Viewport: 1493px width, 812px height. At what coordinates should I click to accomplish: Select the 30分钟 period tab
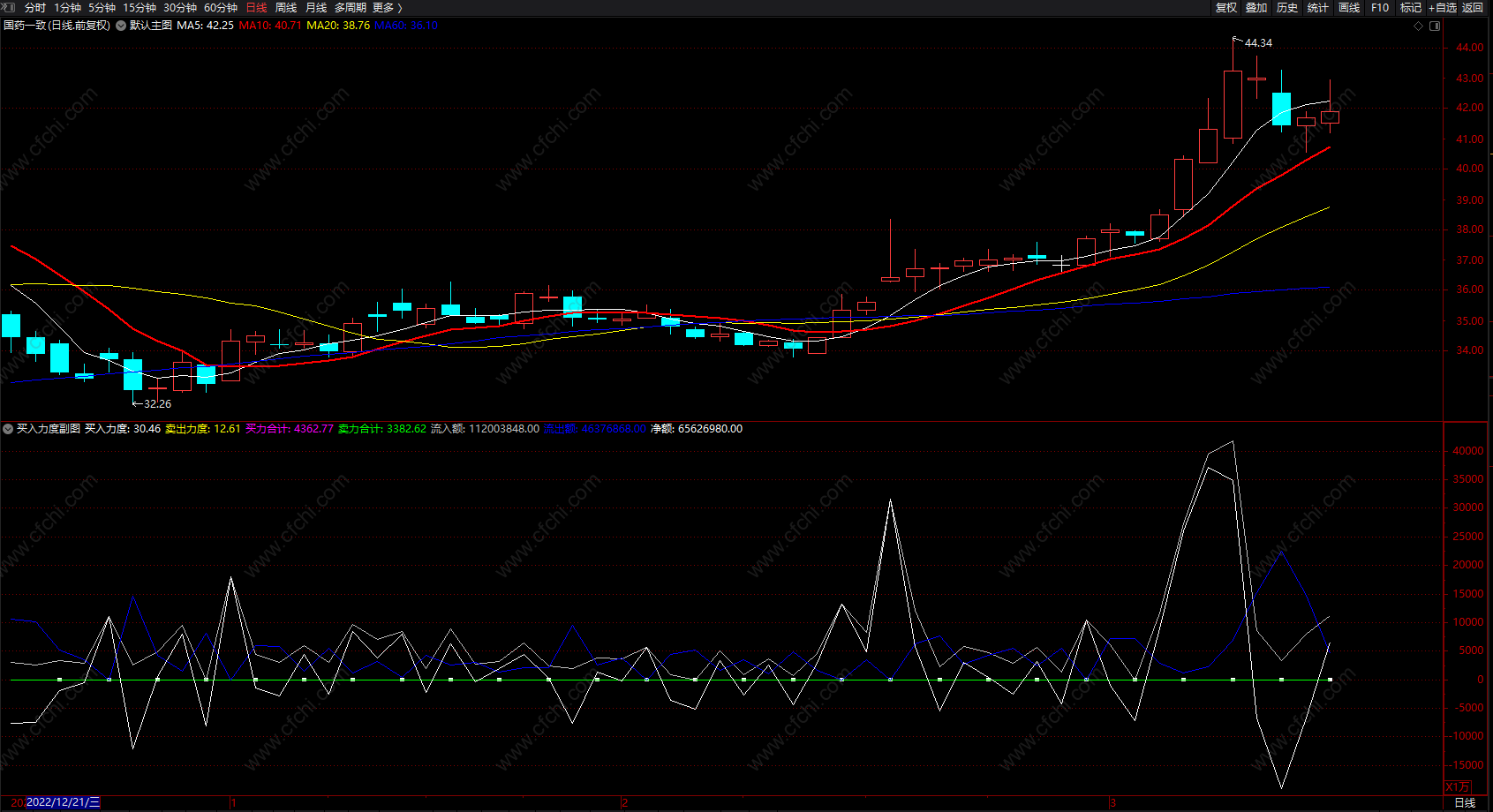pyautogui.click(x=180, y=7)
